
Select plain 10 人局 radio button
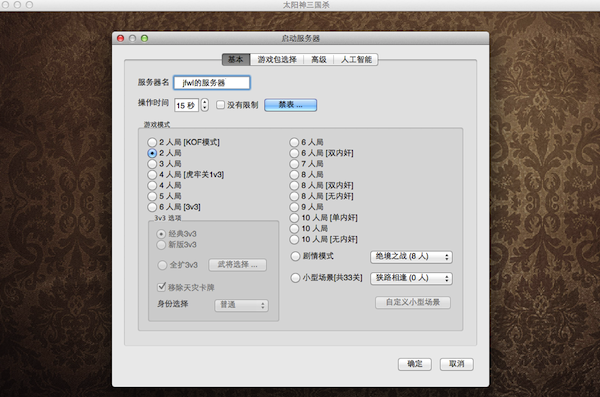pyautogui.click(x=294, y=229)
